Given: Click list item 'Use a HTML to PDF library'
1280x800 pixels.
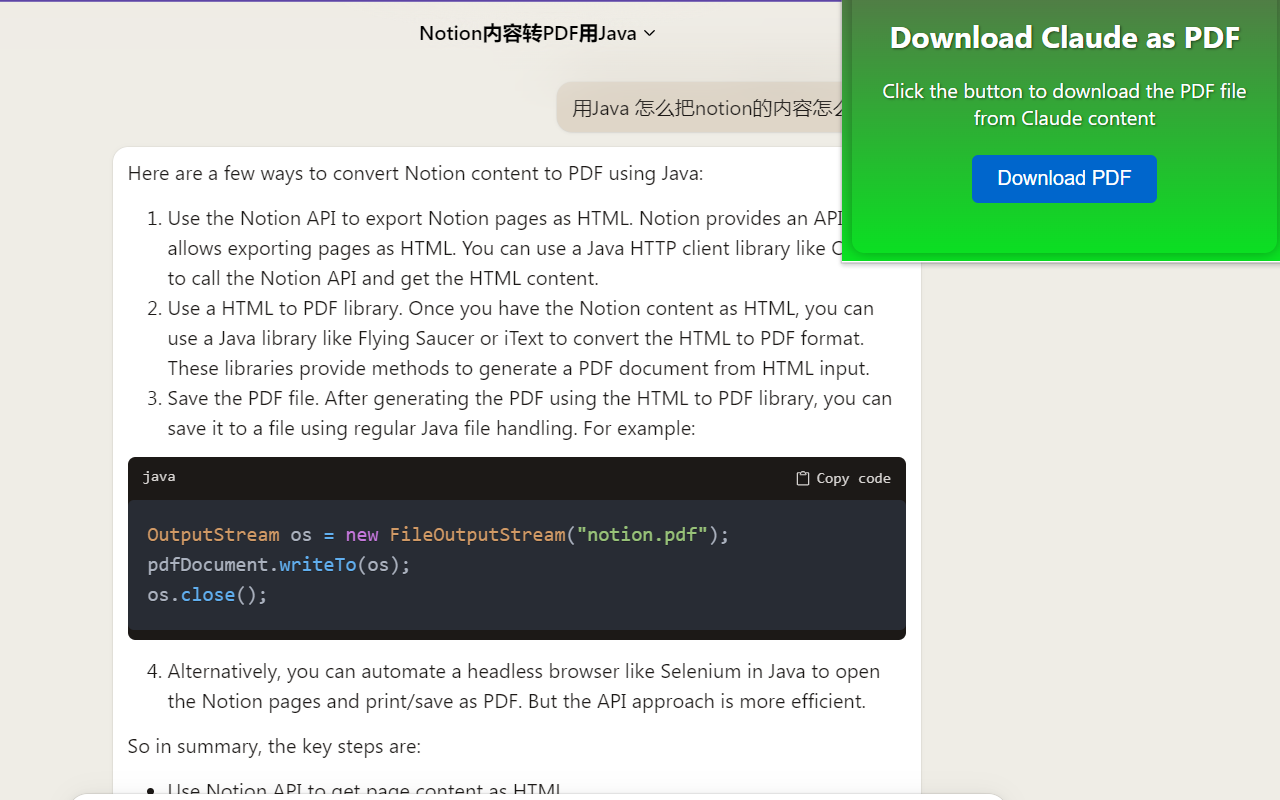Looking at the screenshot, I should 520,338.
